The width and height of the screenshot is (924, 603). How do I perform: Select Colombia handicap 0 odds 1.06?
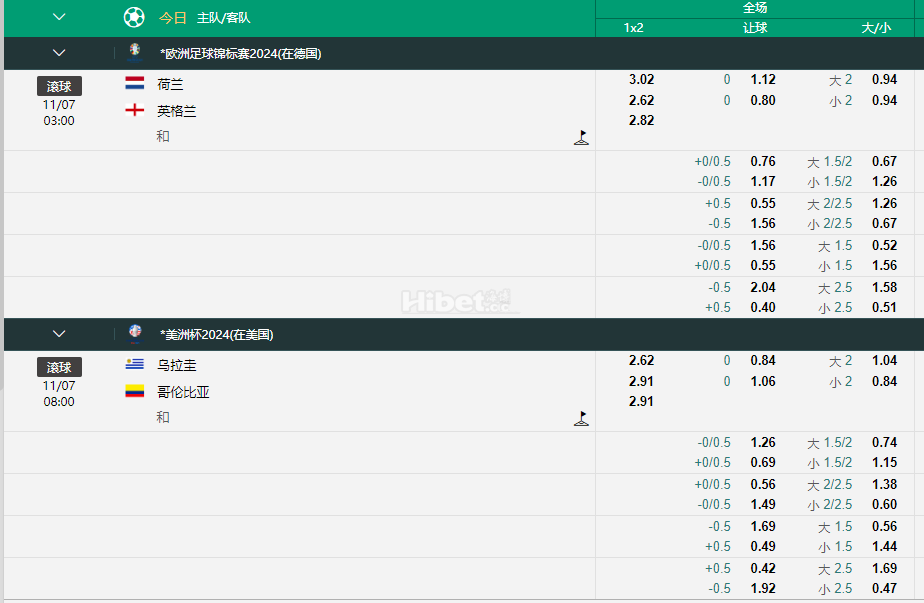click(x=763, y=381)
